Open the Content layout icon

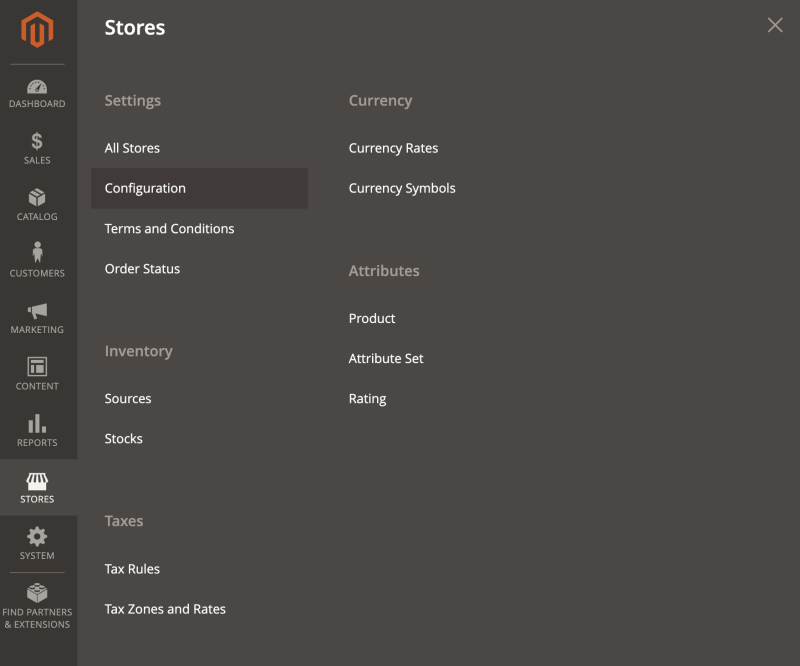(x=37, y=367)
